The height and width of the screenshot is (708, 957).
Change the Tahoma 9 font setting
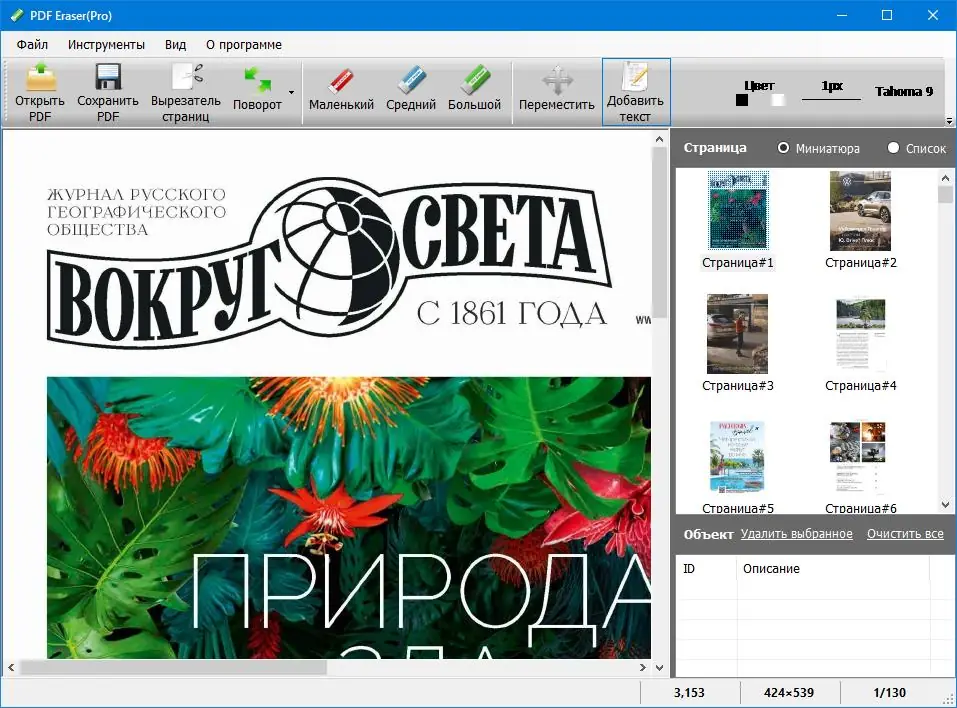point(903,92)
